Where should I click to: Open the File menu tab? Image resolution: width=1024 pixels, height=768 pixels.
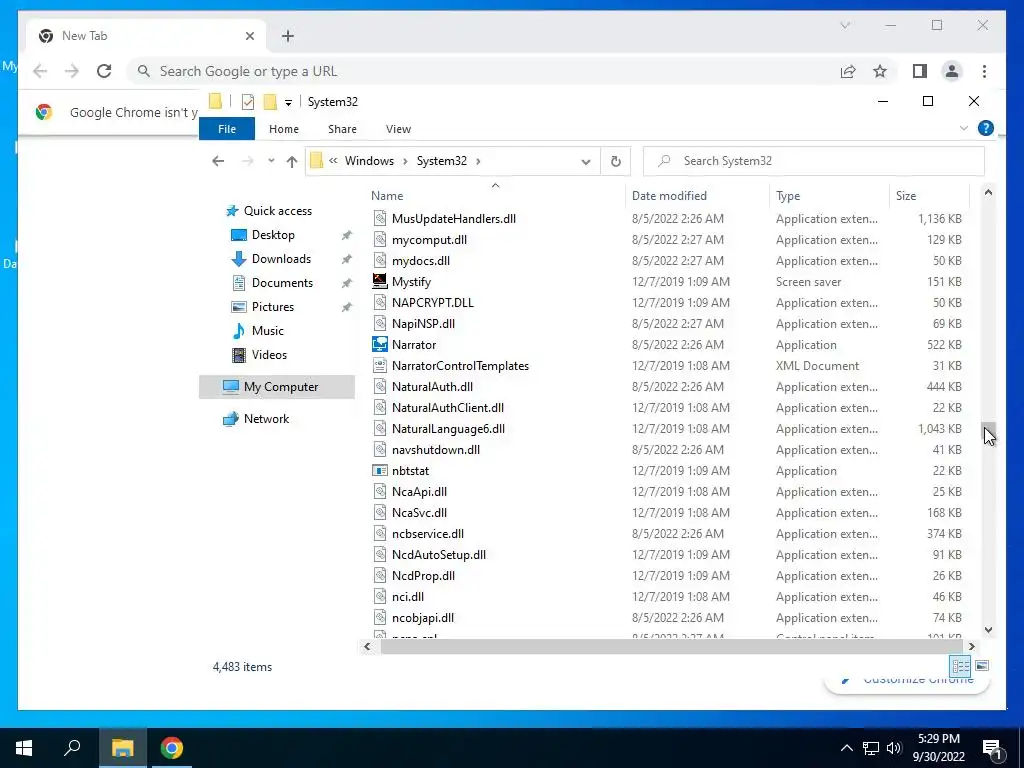coord(227,129)
